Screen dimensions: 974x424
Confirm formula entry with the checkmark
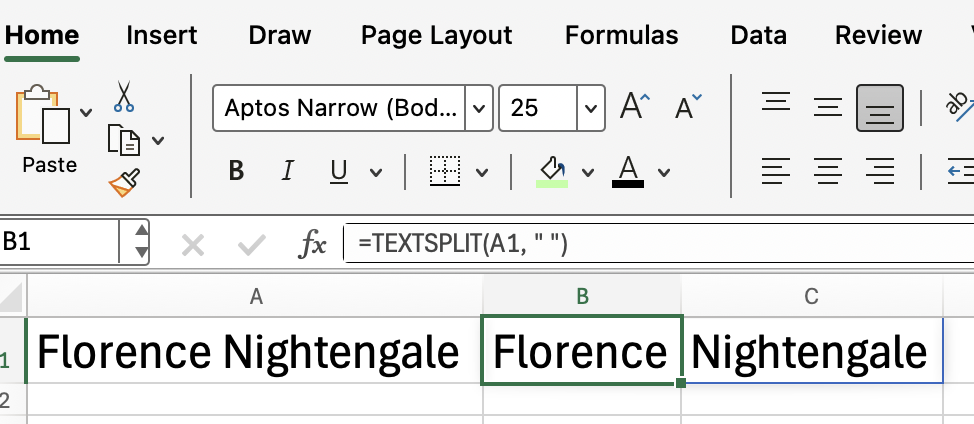click(252, 246)
